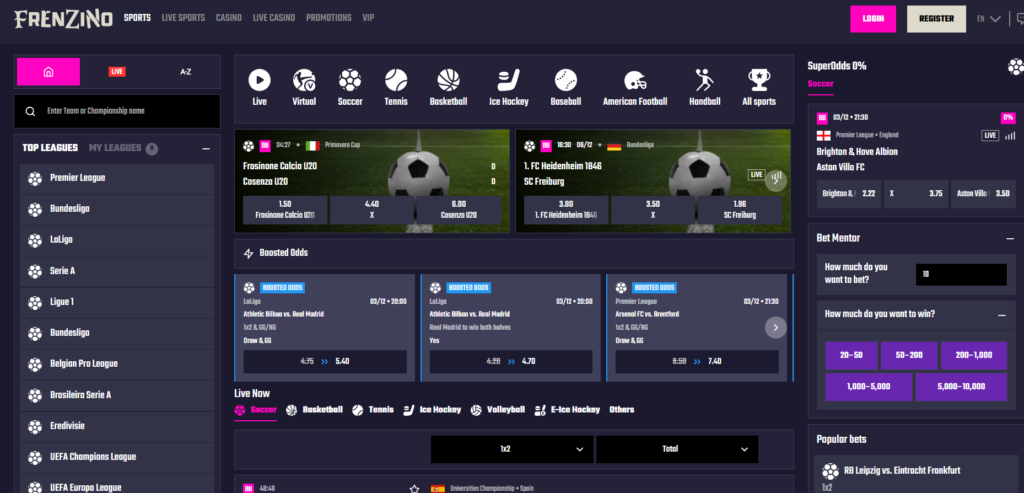
Task: Select Others tab under Live Now
Action: click(x=622, y=410)
